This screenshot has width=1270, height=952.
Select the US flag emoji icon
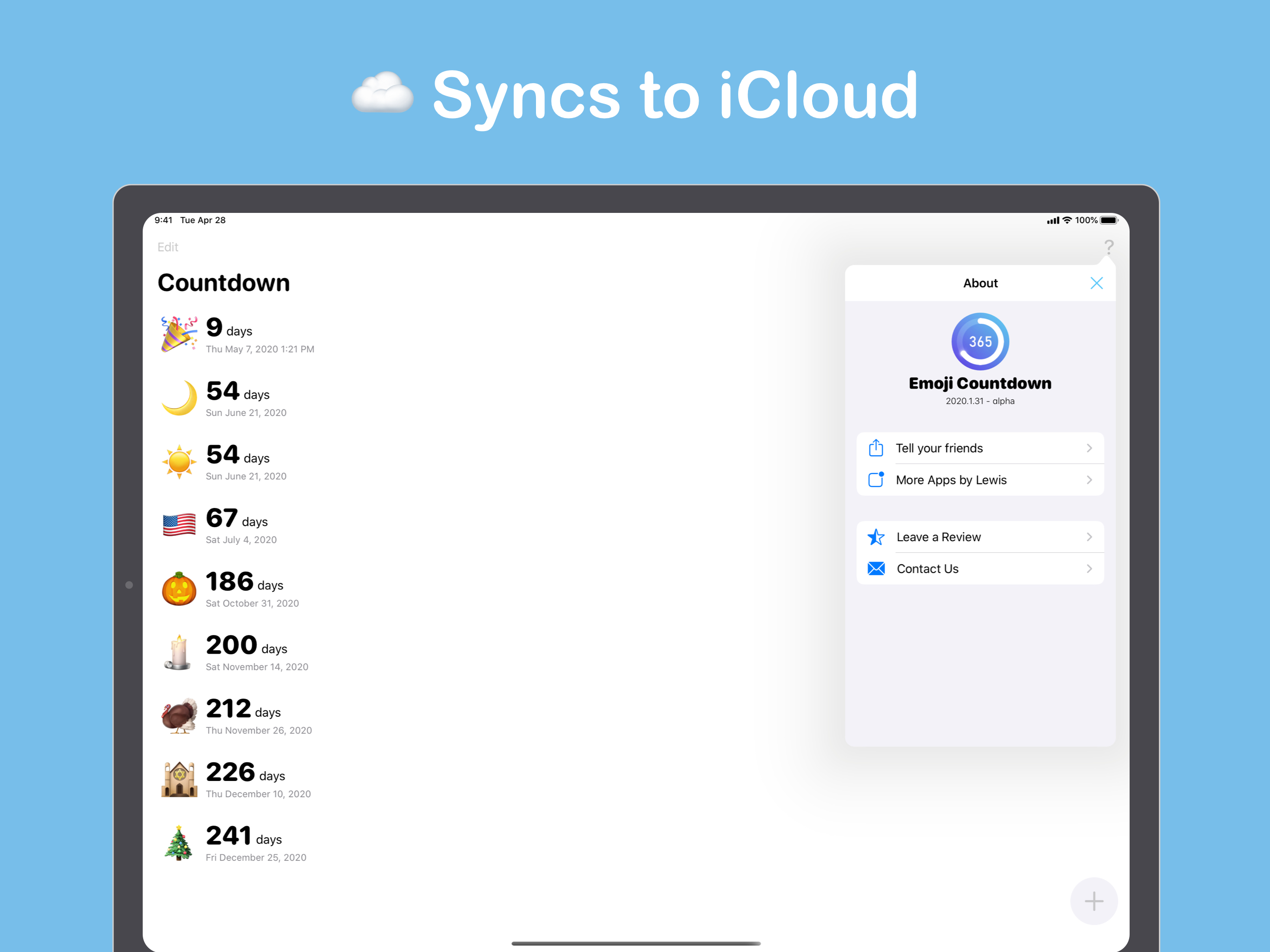(179, 525)
